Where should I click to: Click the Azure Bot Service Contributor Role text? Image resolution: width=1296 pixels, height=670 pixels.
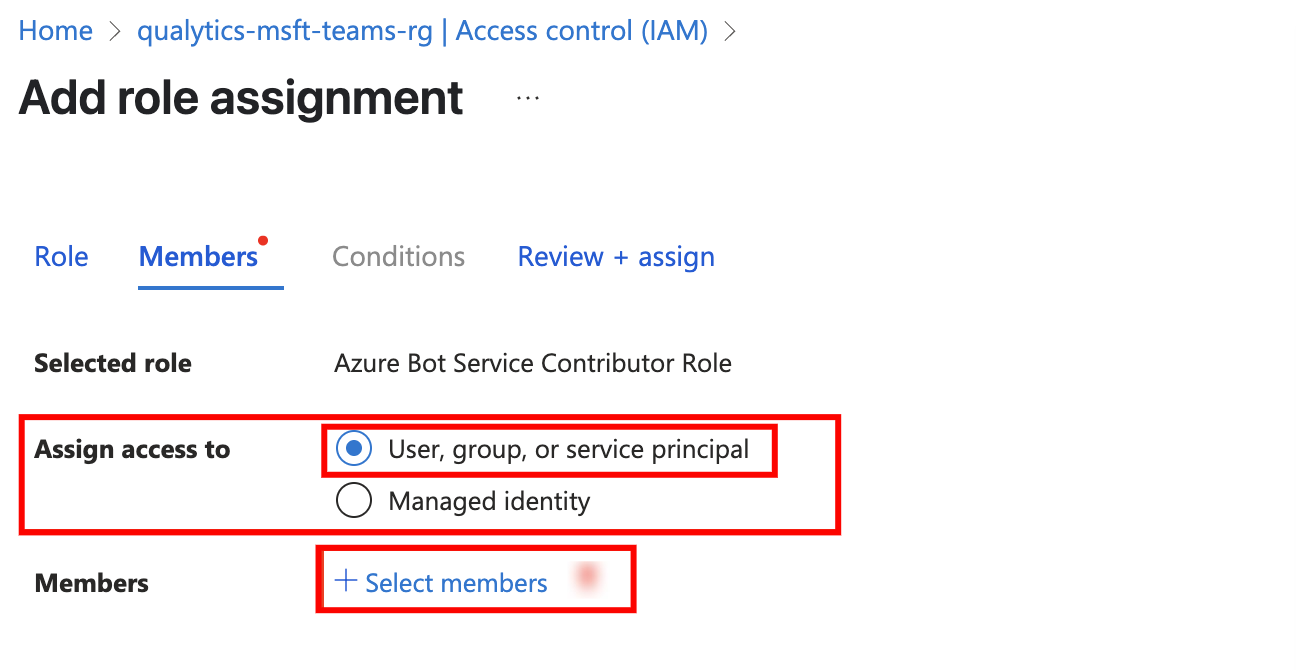[x=533, y=363]
